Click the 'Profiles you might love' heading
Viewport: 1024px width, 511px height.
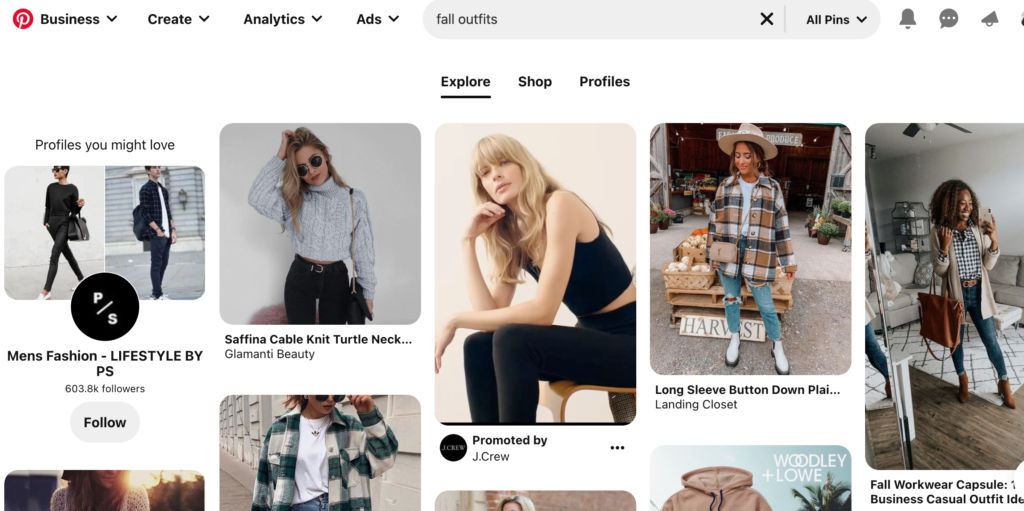pyautogui.click(x=104, y=145)
